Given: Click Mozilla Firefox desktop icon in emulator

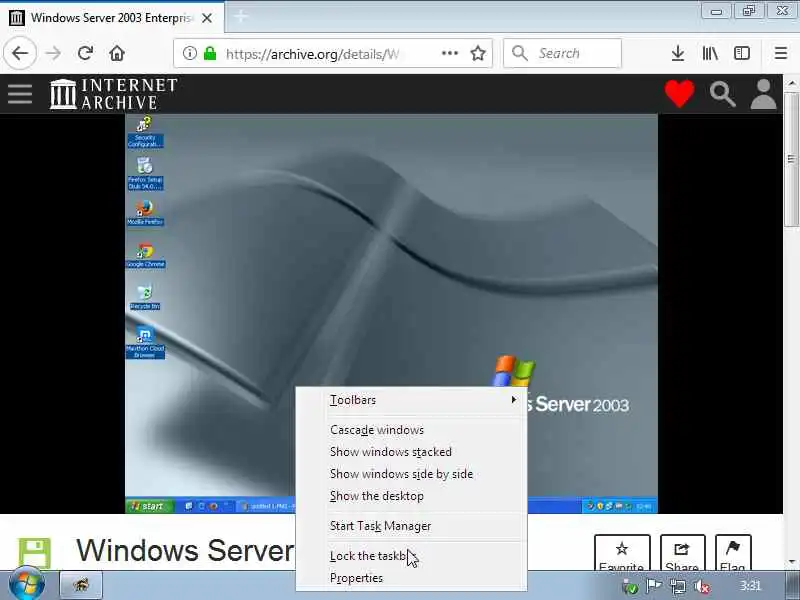Looking at the screenshot, I should [x=145, y=213].
